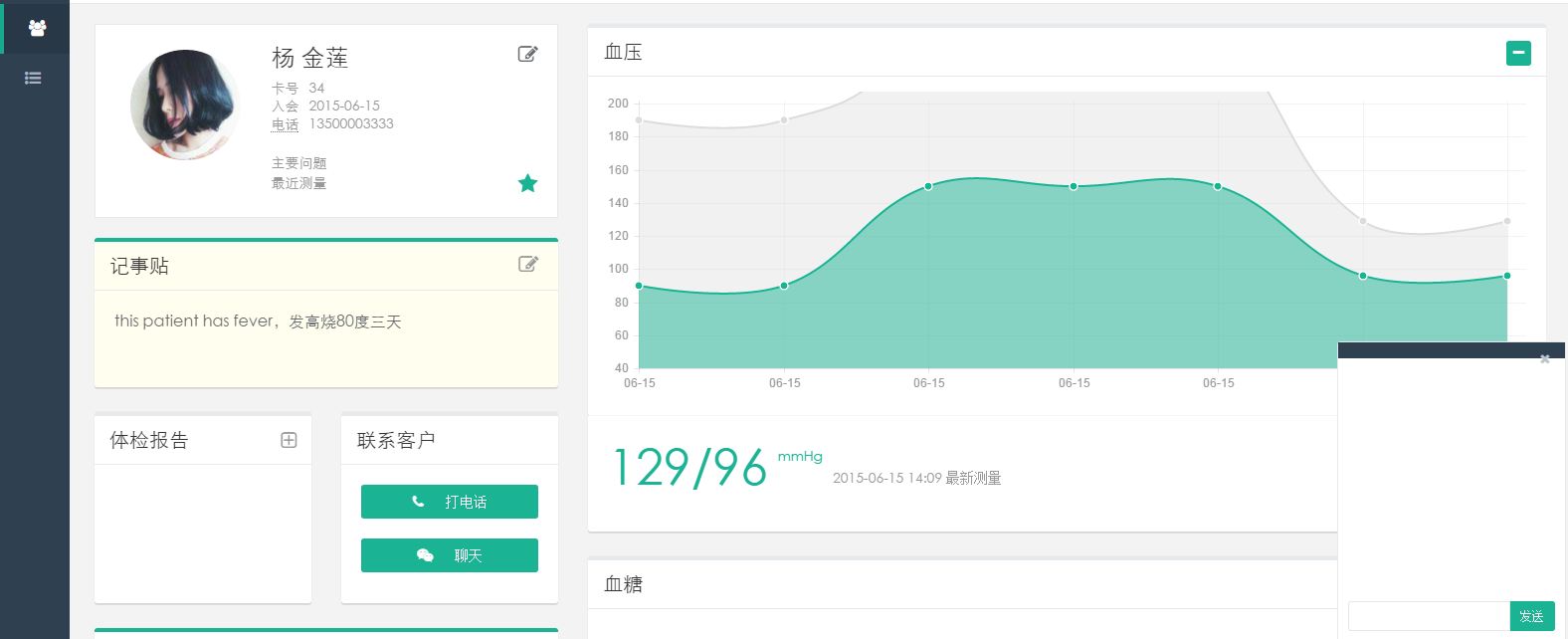
Task: Click the chat message input field
Action: tap(1428, 616)
